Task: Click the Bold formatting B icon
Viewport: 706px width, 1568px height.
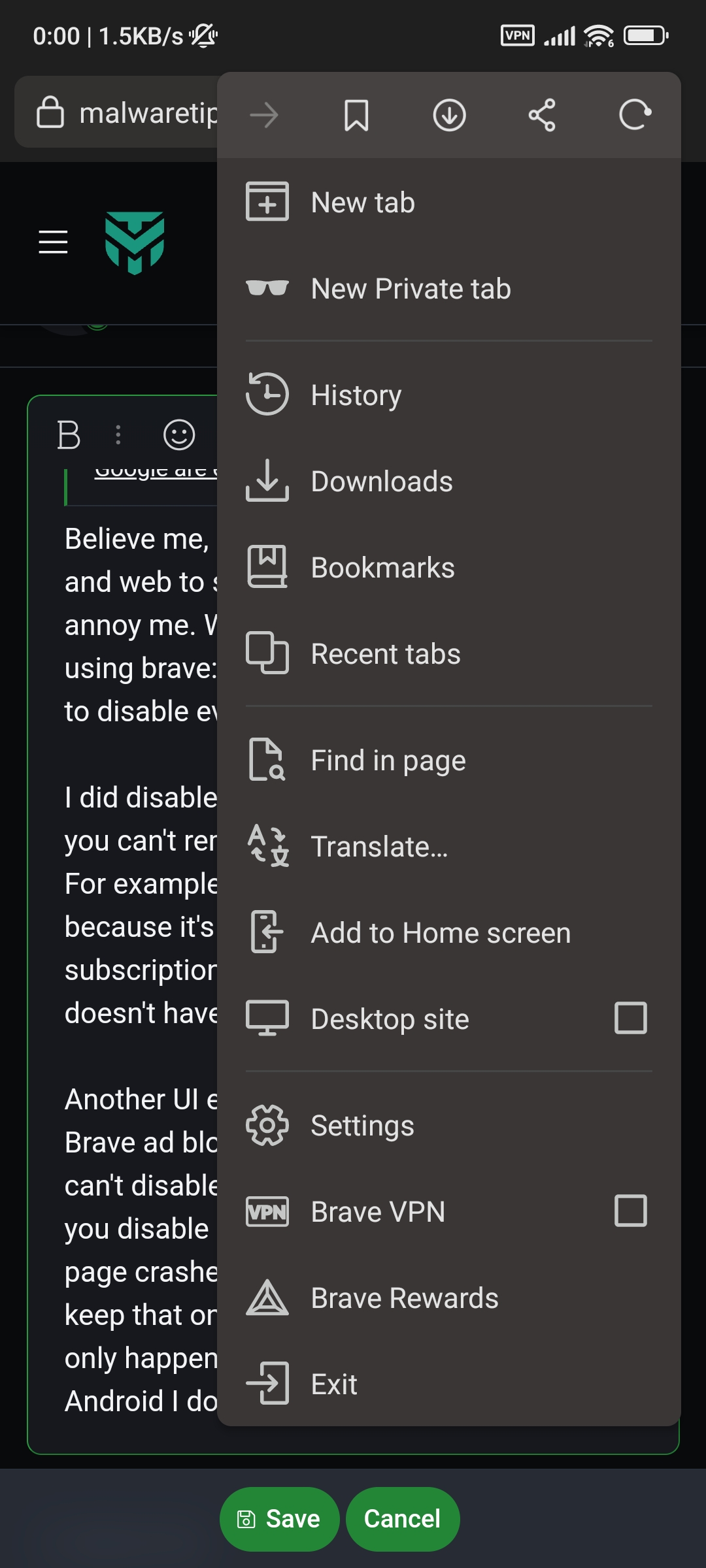Action: [x=69, y=434]
